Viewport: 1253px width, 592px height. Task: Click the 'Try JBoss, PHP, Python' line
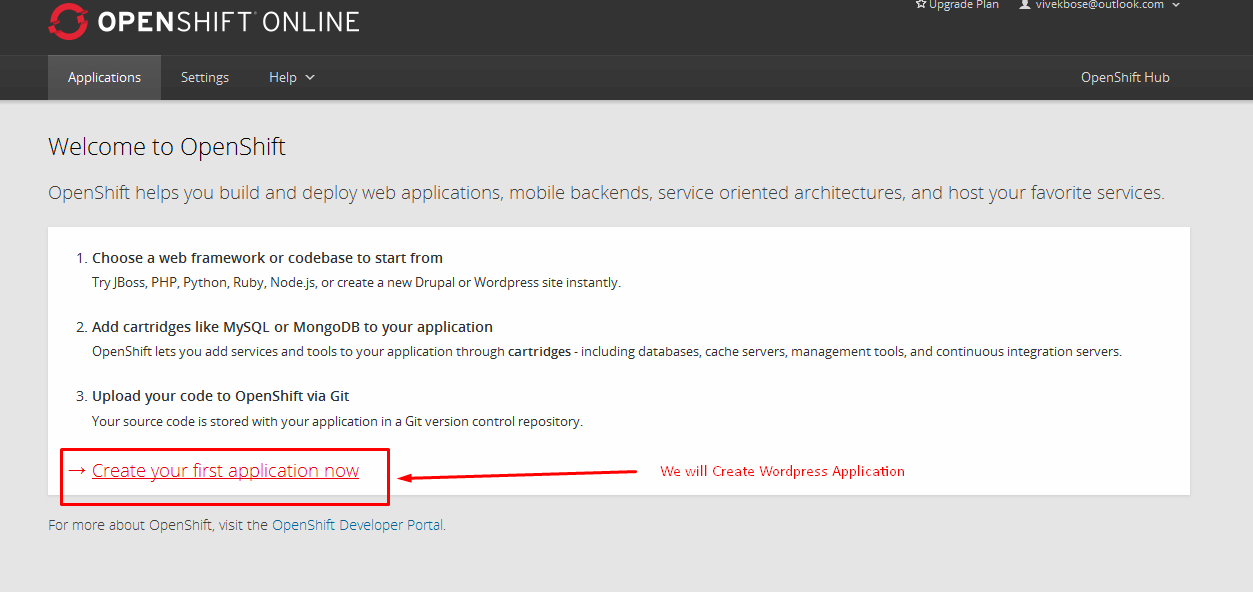(356, 283)
